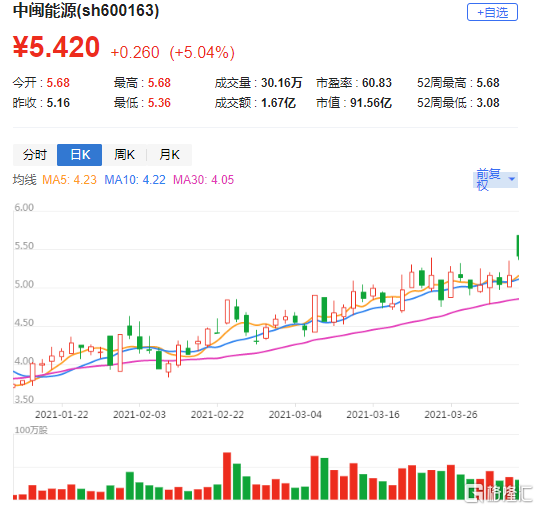The width and height of the screenshot is (539, 510).
Task: Click the 52周最低 value 3.08
Action: tap(488, 103)
